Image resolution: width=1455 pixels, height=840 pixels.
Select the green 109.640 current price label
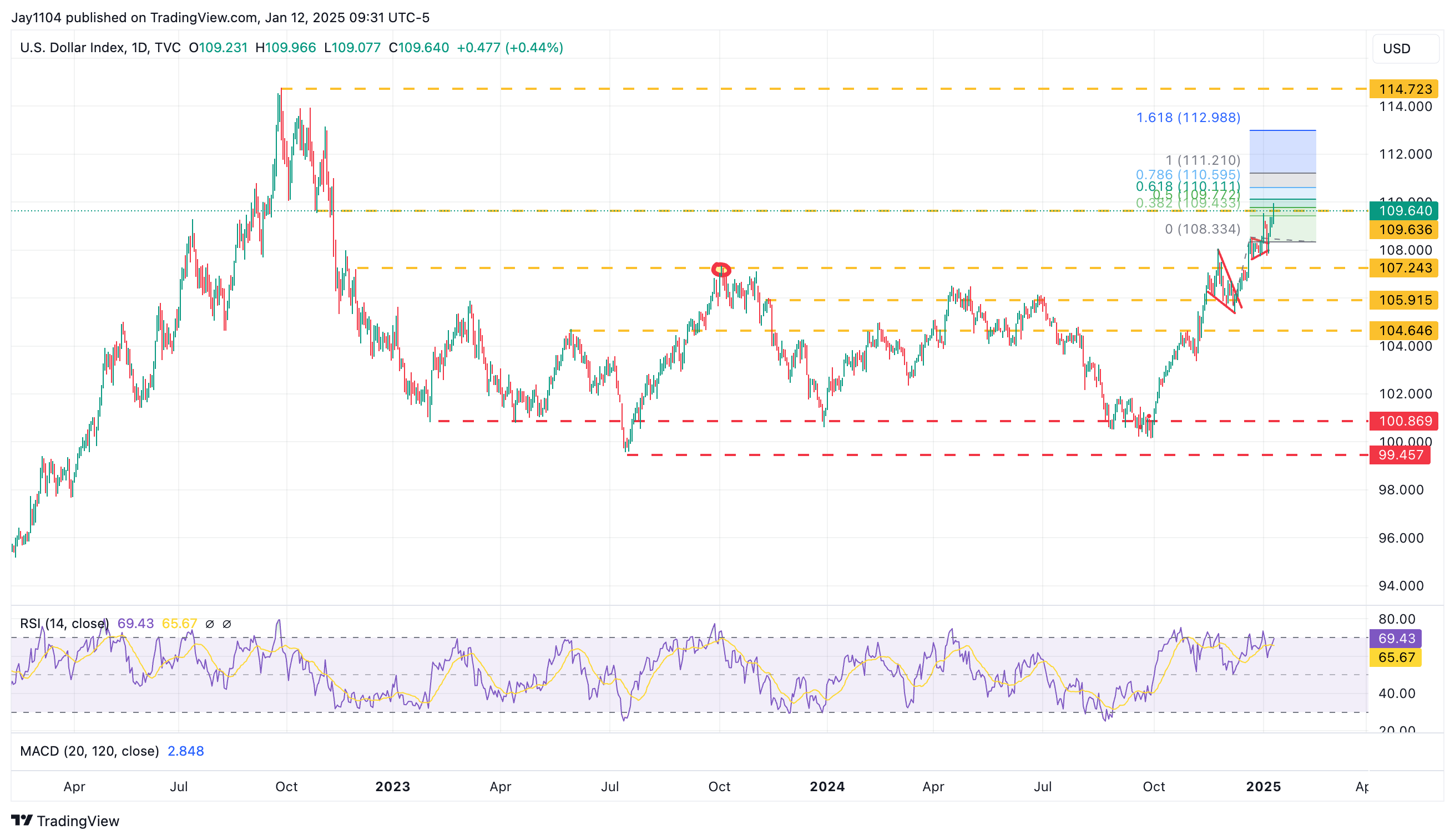1403,211
